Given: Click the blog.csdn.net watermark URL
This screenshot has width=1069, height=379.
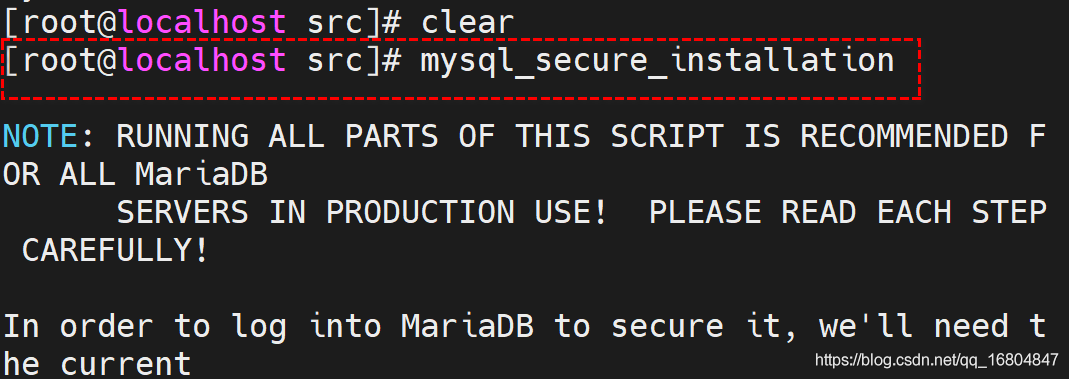Looking at the screenshot, I should [x=936, y=359].
